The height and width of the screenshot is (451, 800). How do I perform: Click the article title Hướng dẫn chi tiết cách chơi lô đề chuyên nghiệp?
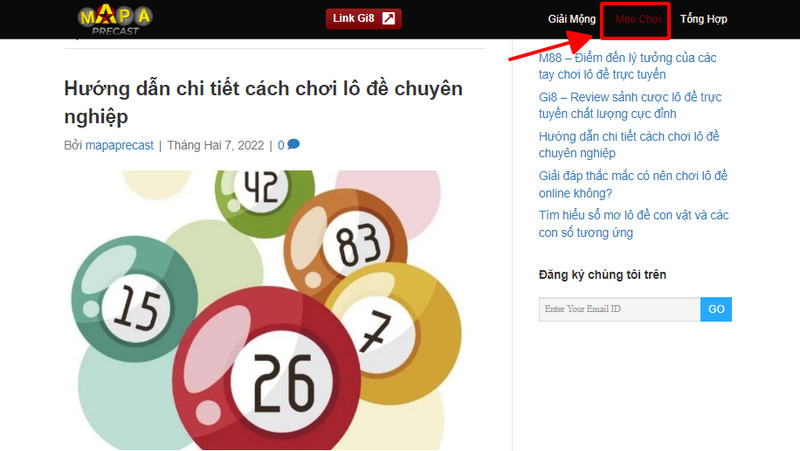coord(263,102)
